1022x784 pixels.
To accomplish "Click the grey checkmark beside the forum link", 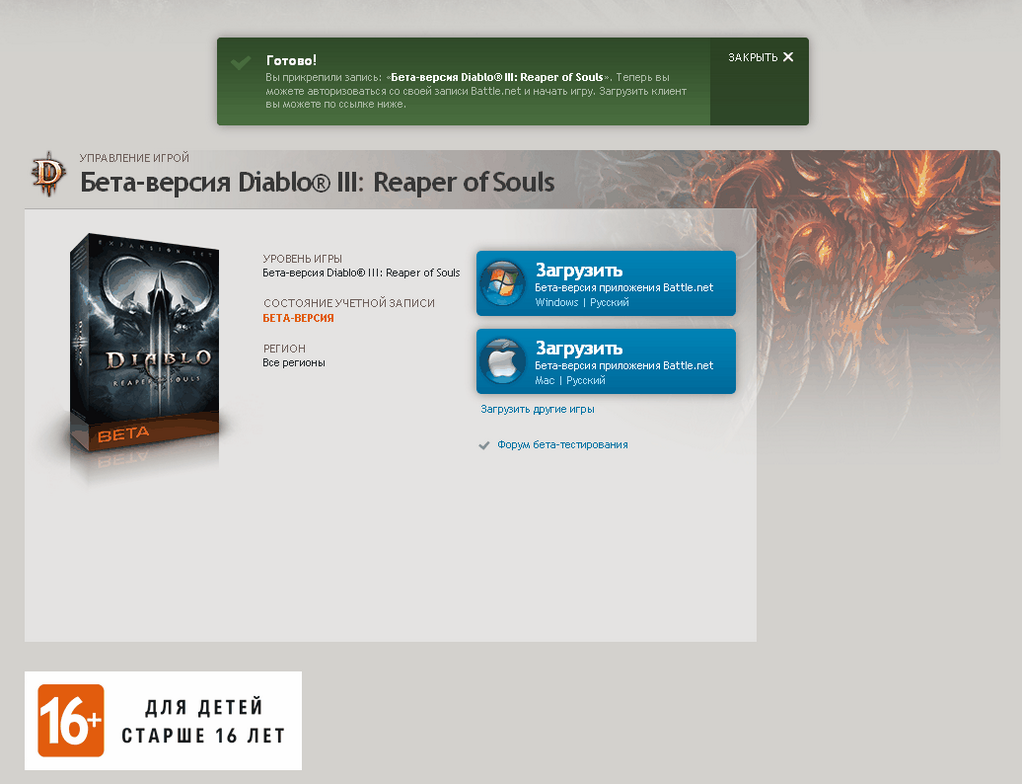I will (484, 446).
